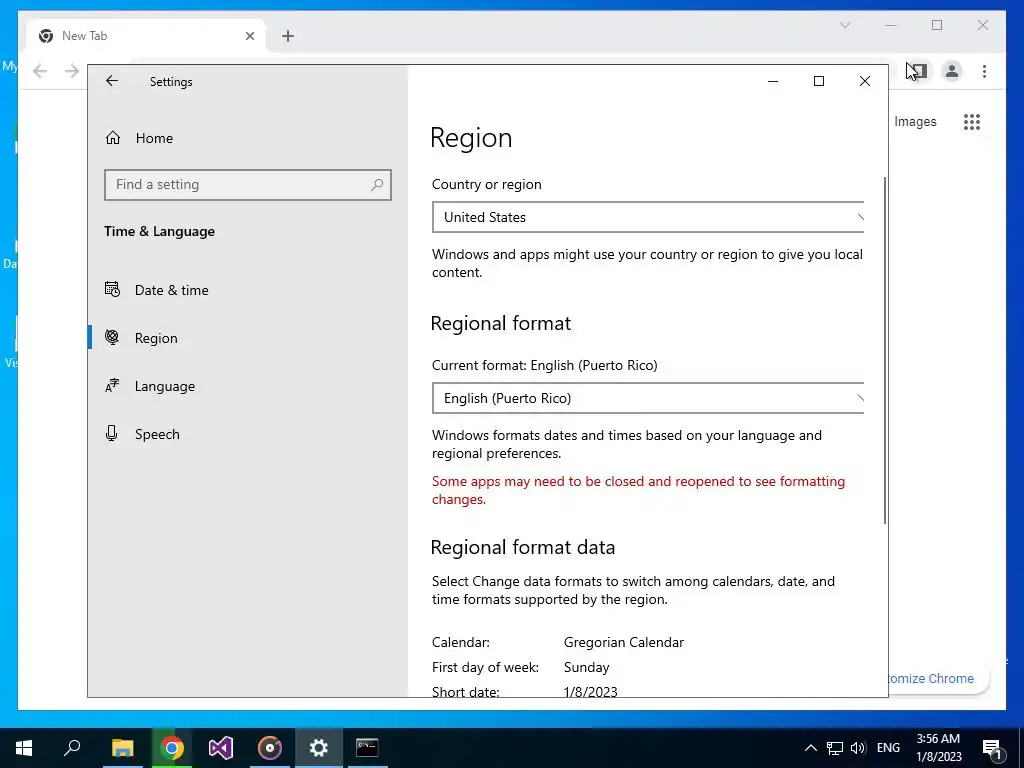Open the Windows Start menu

(x=24, y=748)
